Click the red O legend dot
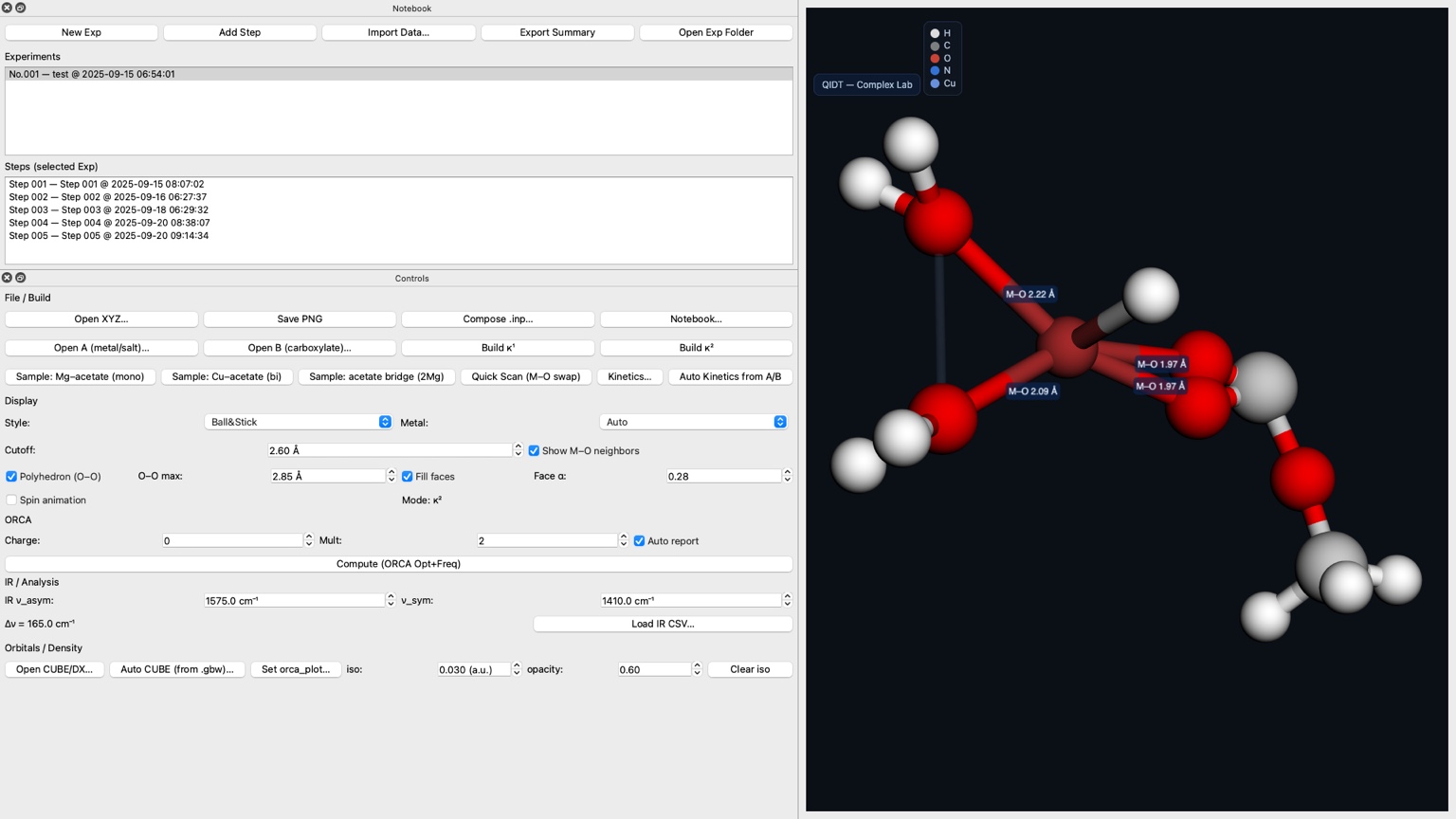This screenshot has height=819, width=1456. coord(935,59)
